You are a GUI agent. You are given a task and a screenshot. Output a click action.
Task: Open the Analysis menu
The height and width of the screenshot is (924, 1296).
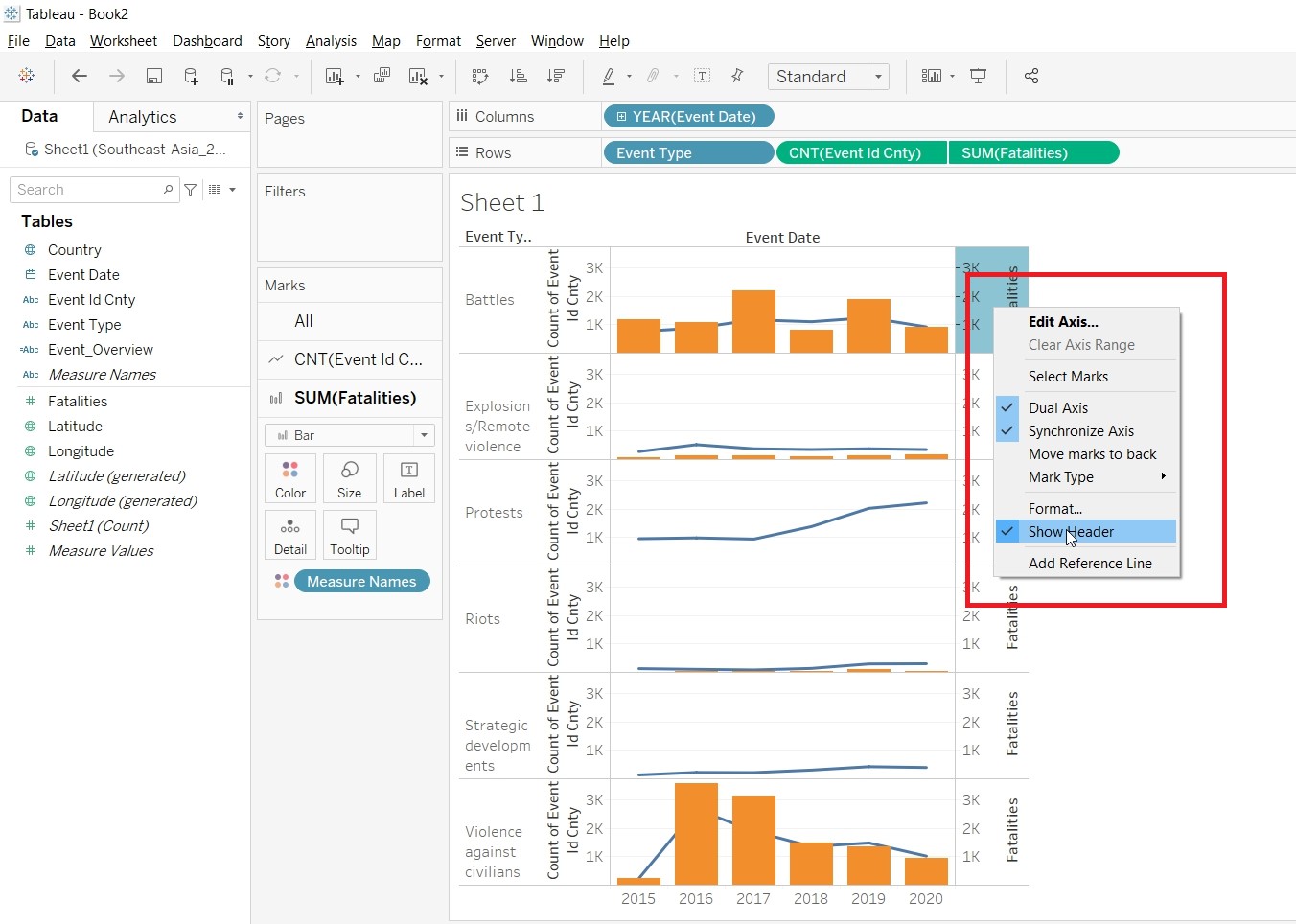tap(331, 41)
